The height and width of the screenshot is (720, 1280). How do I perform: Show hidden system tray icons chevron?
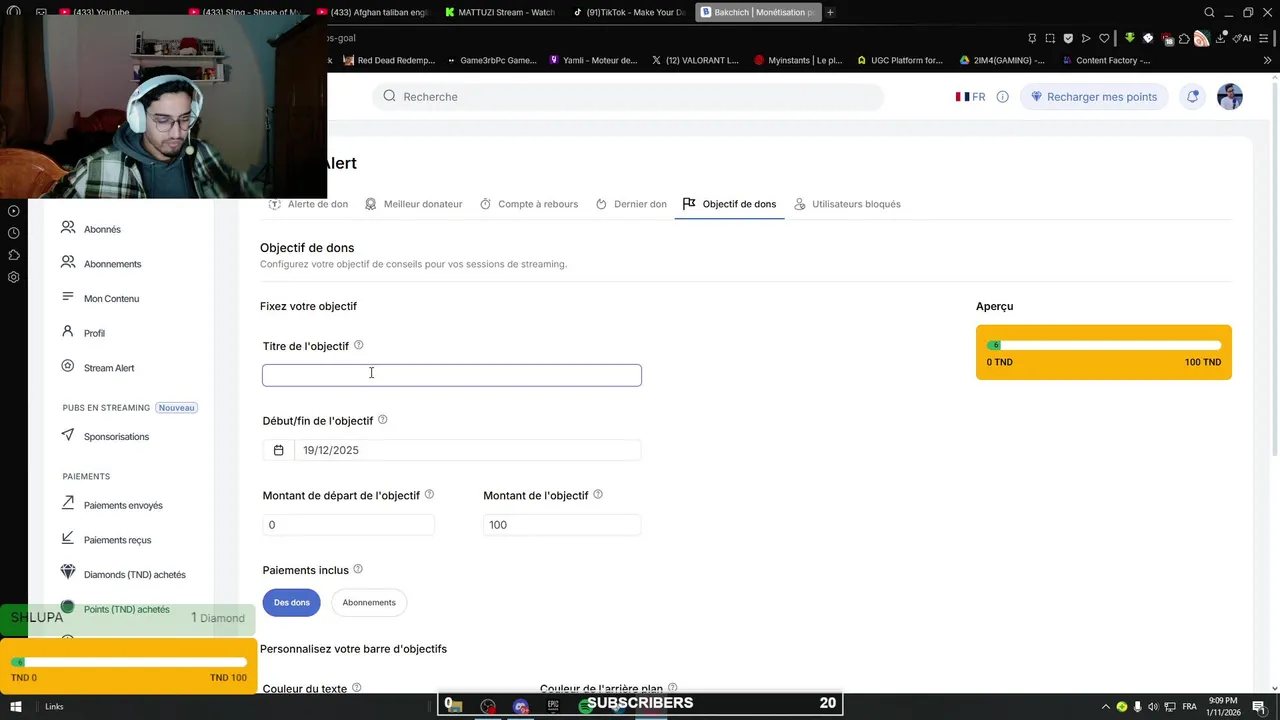click(x=1105, y=706)
